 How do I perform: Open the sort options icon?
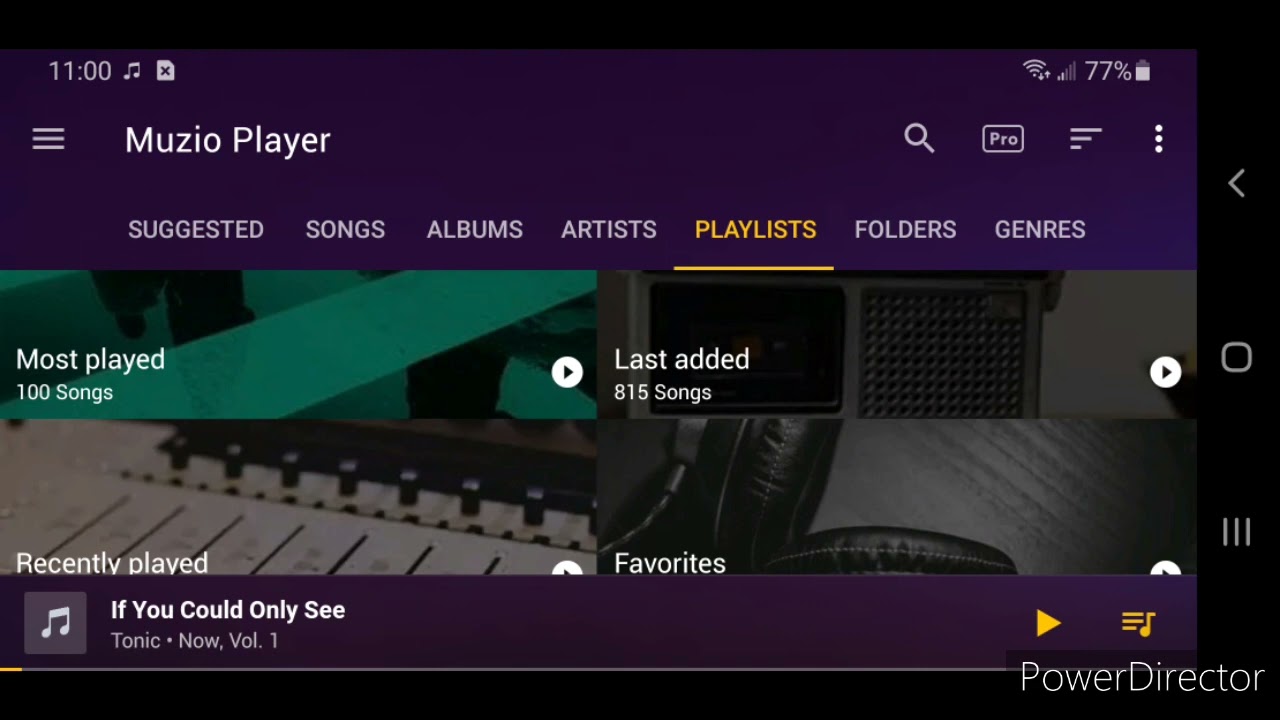pos(1085,139)
